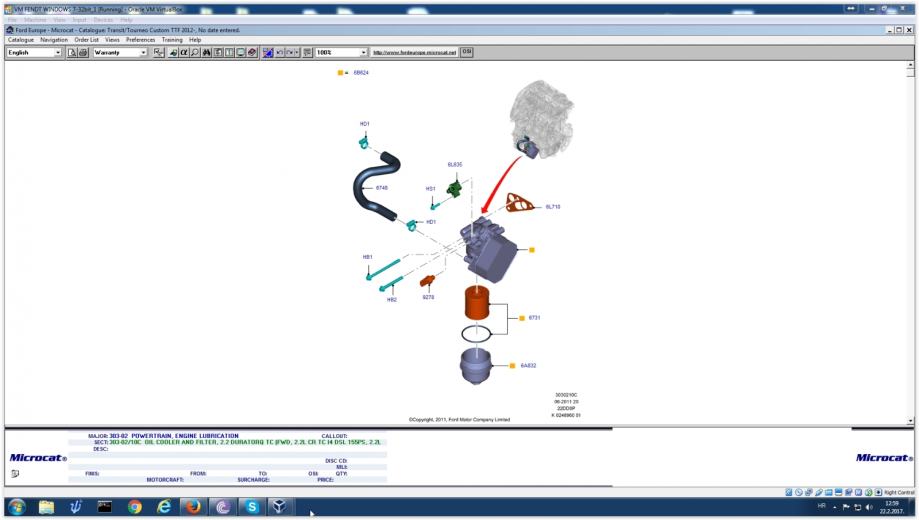Open VirtualBox Machine menu
Image resolution: width=919 pixels, height=520 pixels.
pos(35,20)
